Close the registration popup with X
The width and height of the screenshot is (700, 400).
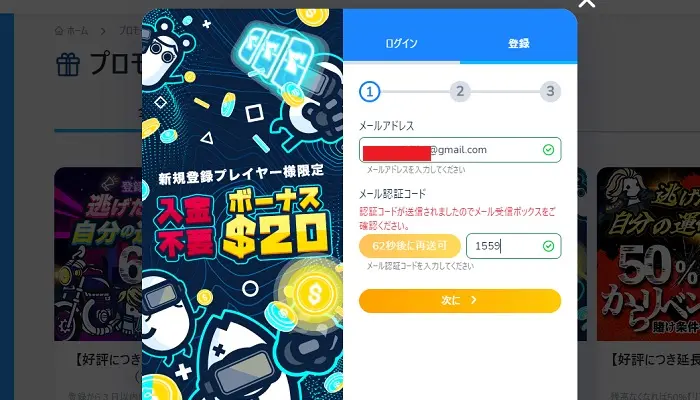pos(587,3)
